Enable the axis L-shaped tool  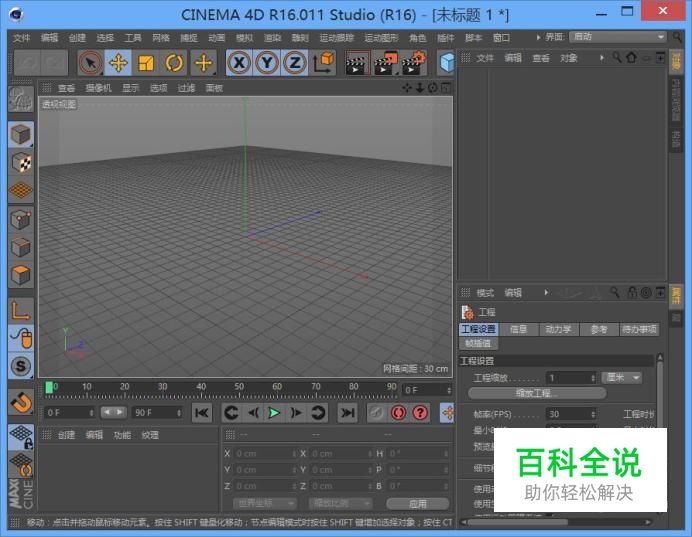click(x=20, y=310)
